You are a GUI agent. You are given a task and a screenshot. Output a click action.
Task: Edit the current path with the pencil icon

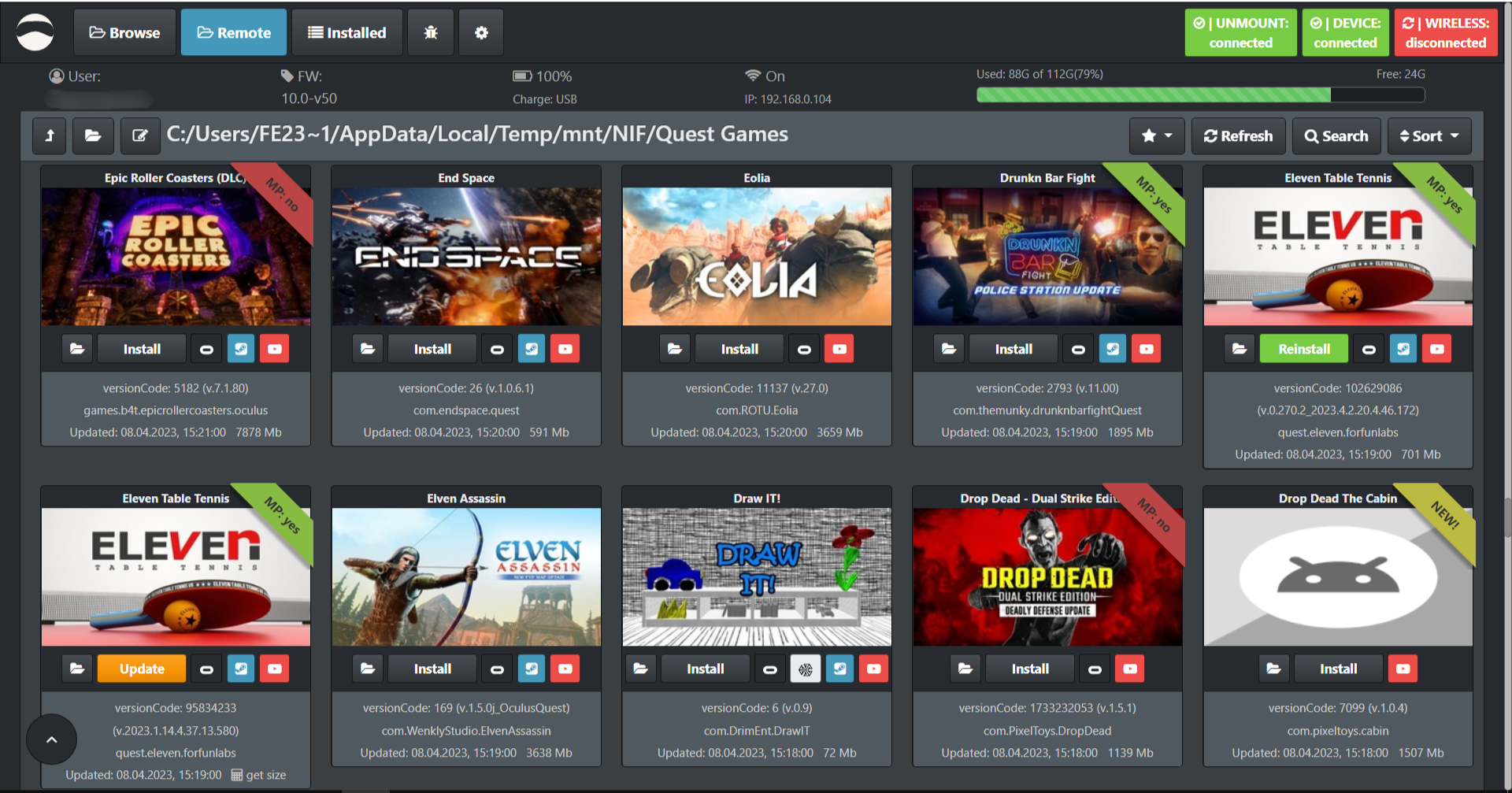(140, 135)
